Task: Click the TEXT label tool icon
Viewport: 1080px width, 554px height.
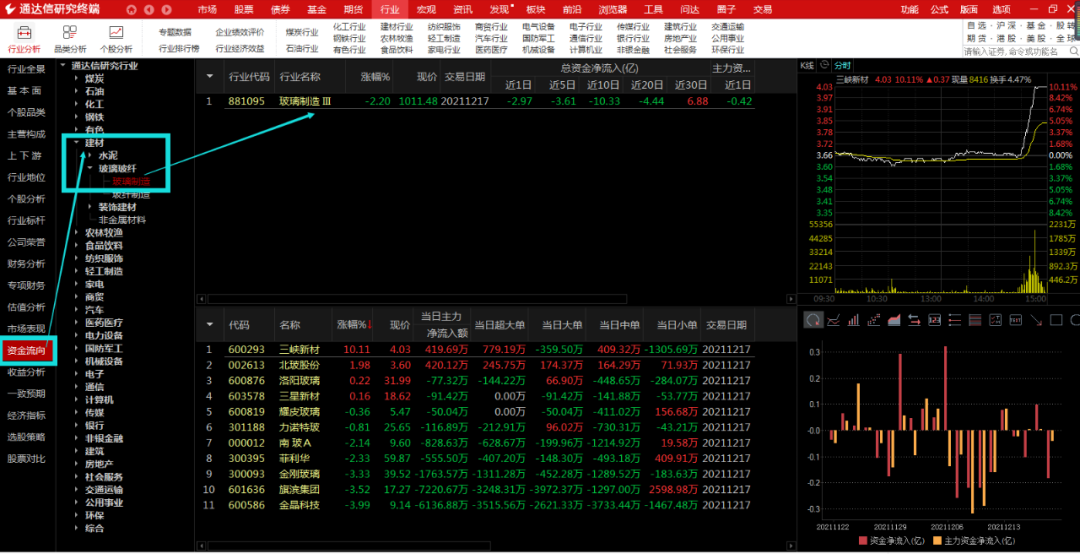Action: 1015,320
